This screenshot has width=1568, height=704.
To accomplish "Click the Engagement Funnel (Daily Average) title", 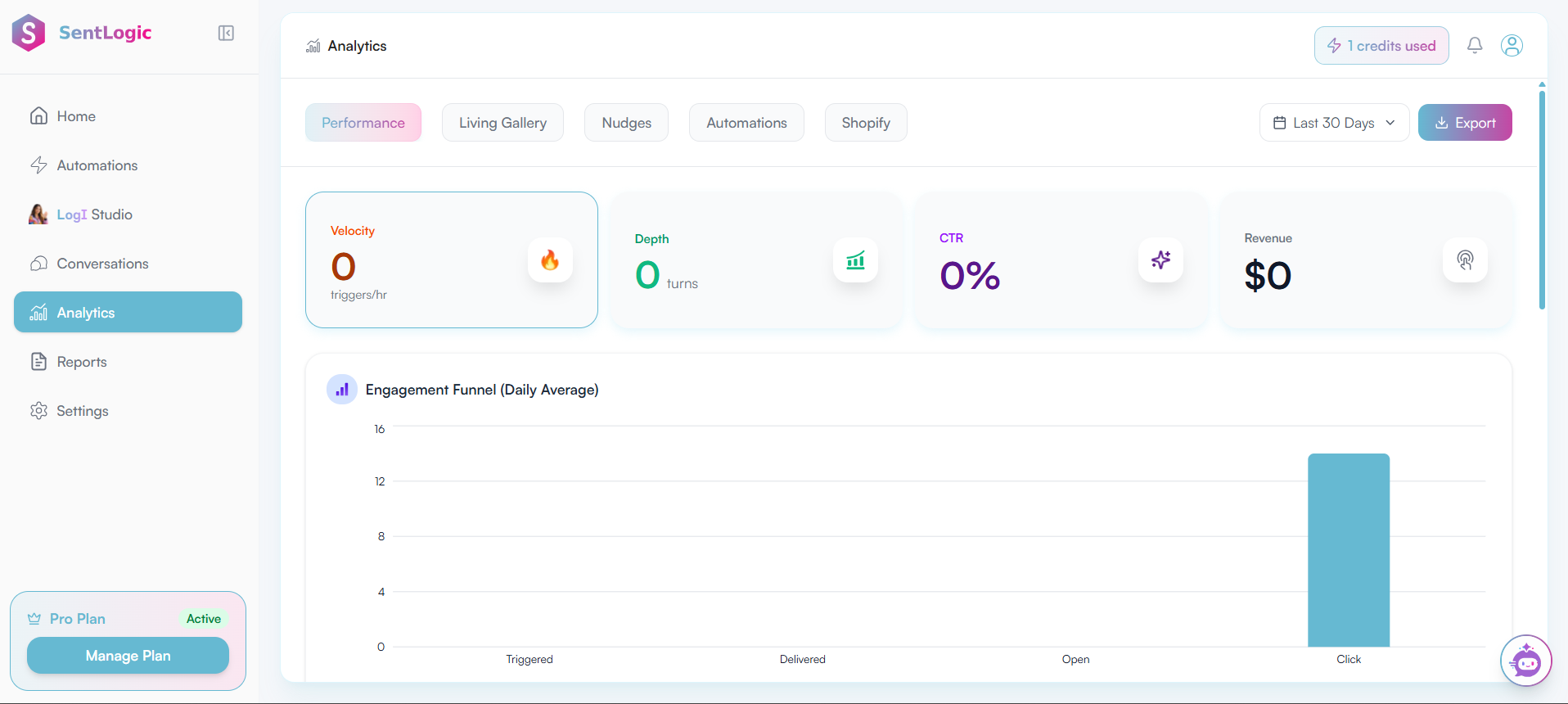I will (482, 390).
